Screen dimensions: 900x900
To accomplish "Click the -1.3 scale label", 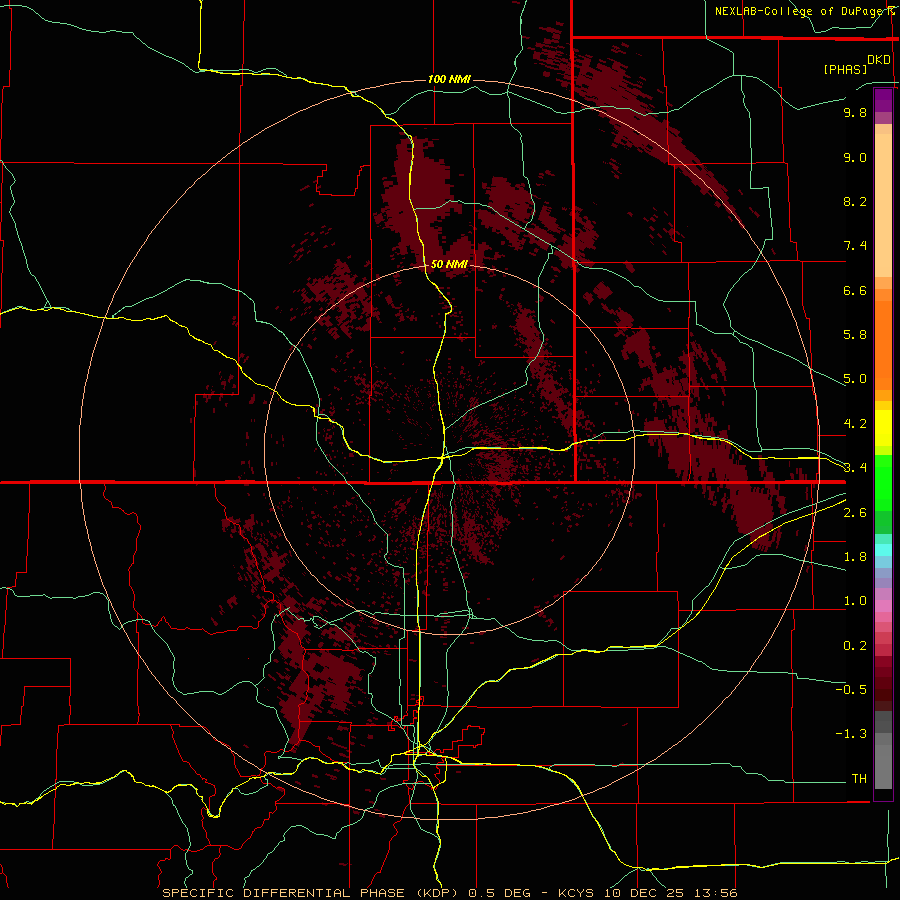I will pos(851,734).
